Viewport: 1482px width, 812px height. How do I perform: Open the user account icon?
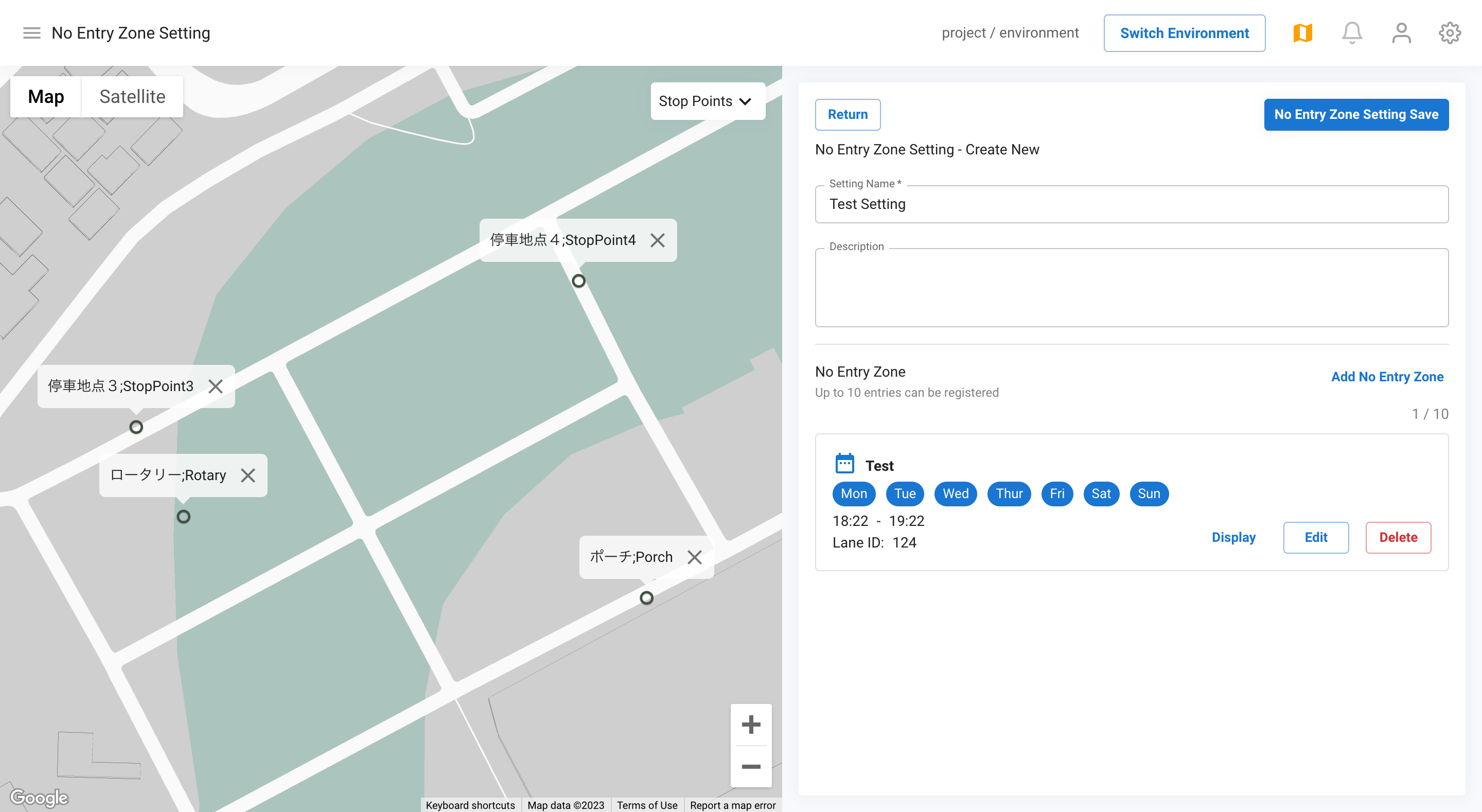[1401, 33]
